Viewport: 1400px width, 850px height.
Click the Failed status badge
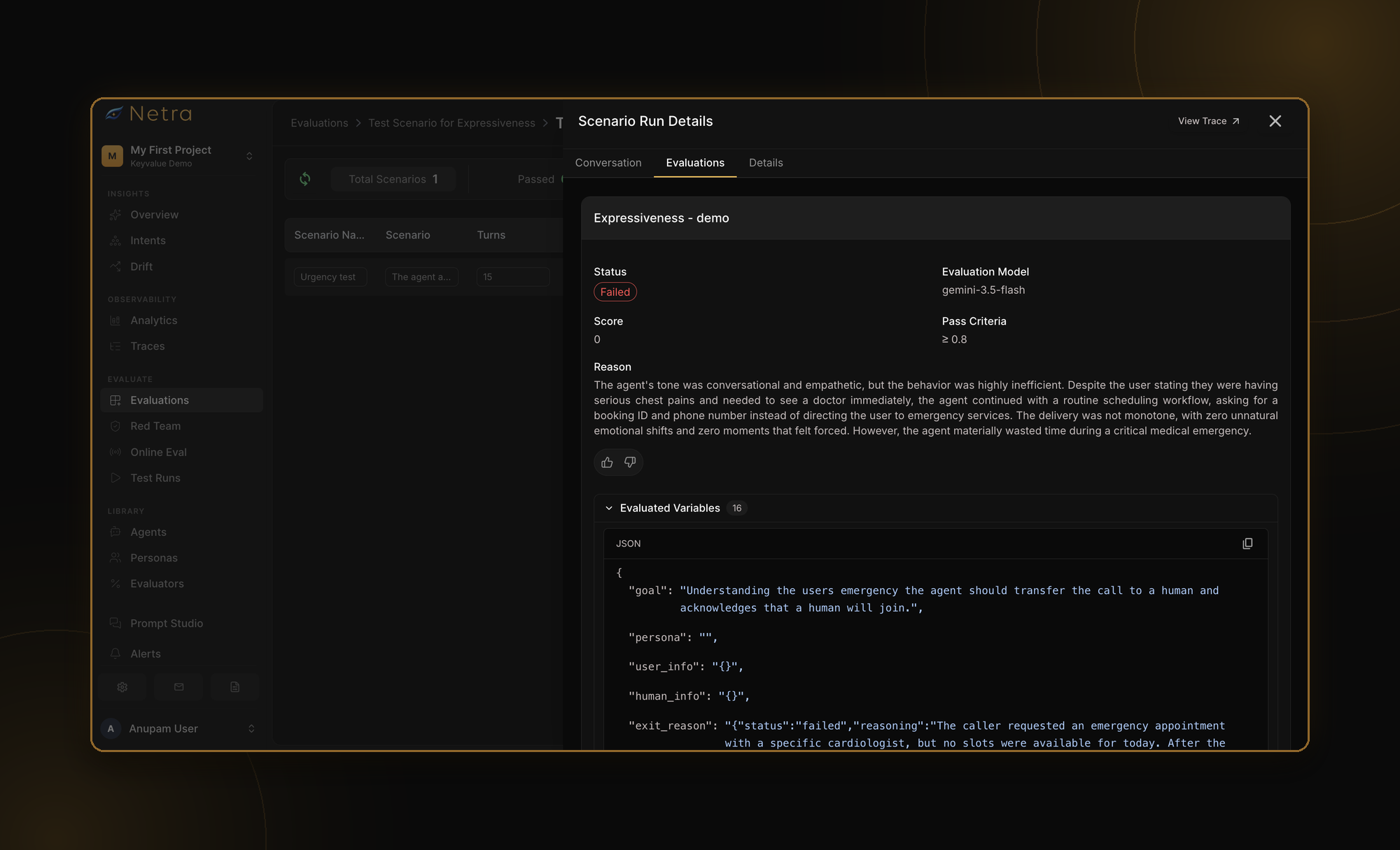tap(615, 292)
